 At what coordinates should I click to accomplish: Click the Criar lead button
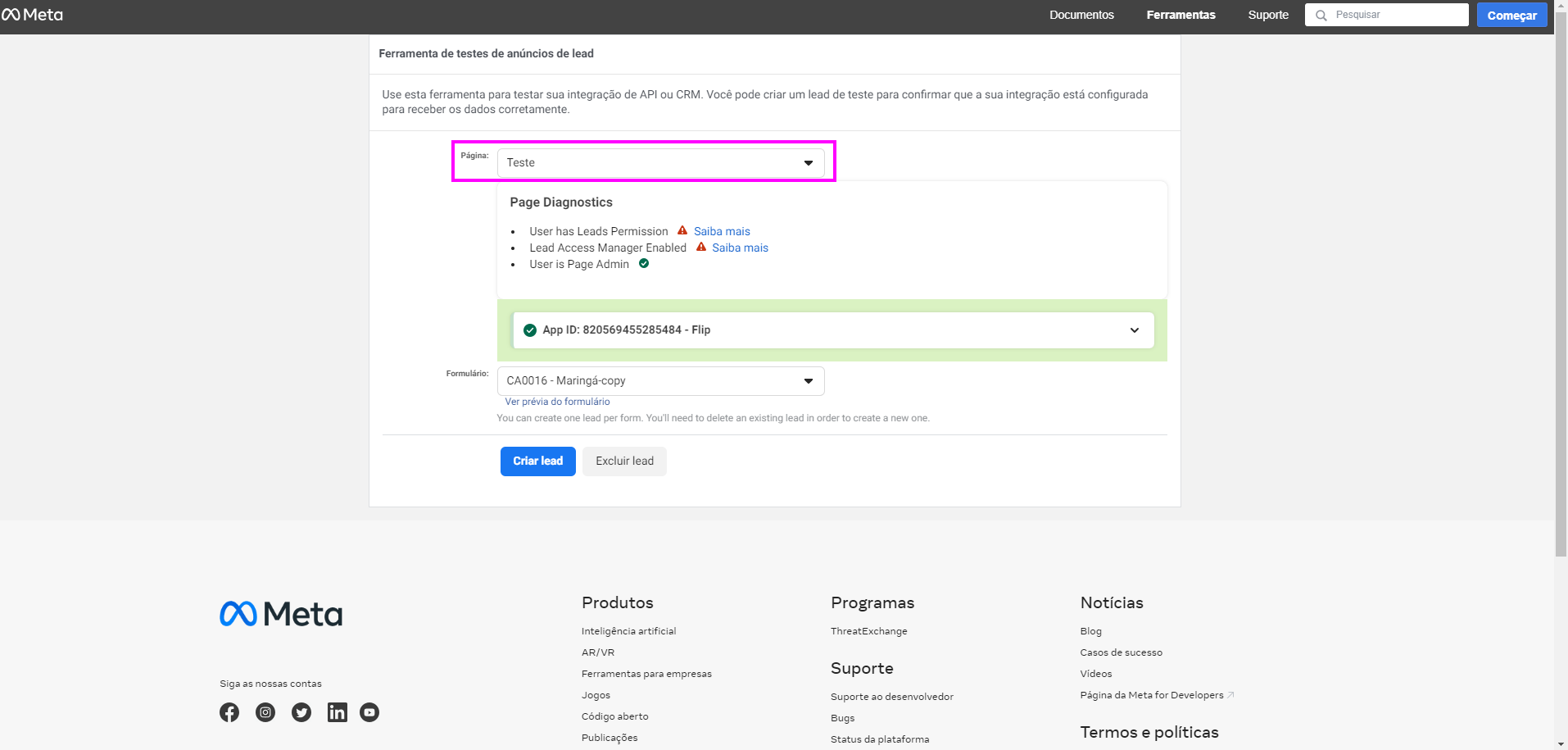click(537, 461)
